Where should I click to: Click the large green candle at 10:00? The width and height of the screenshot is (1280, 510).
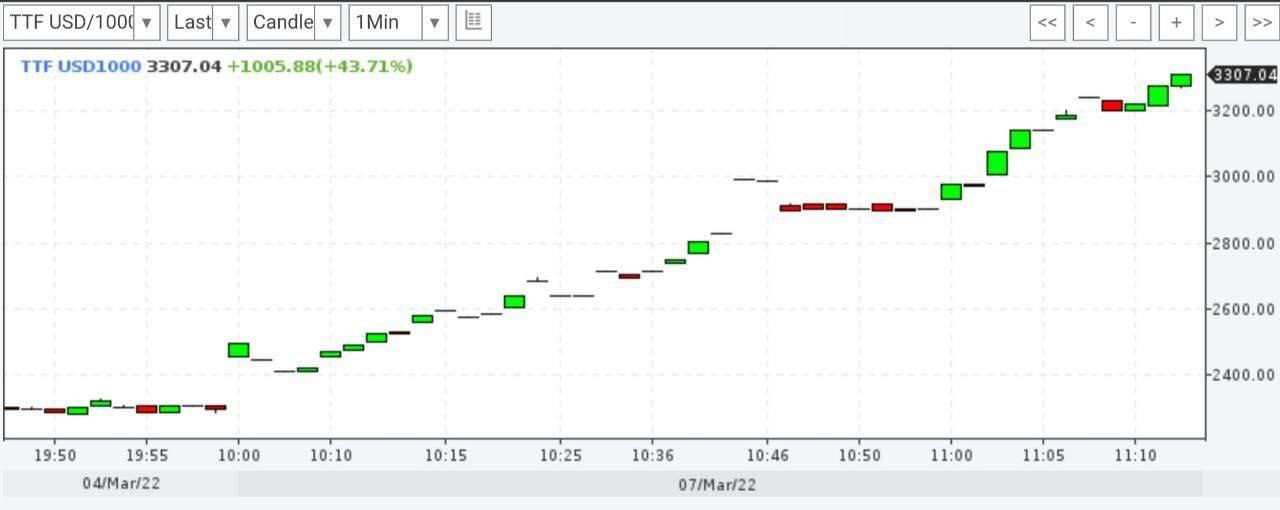pyautogui.click(x=238, y=350)
